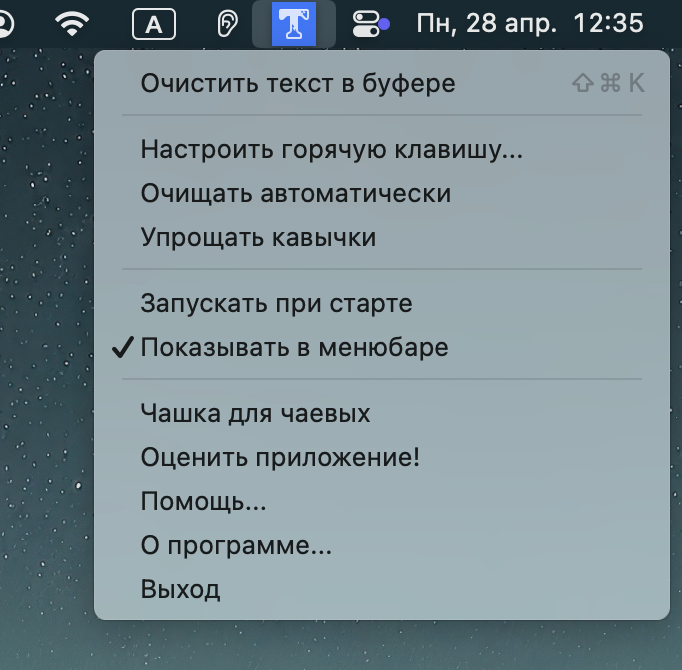Uncheck 'Показывать в менюбаре'
The image size is (682, 670).
click(382, 347)
